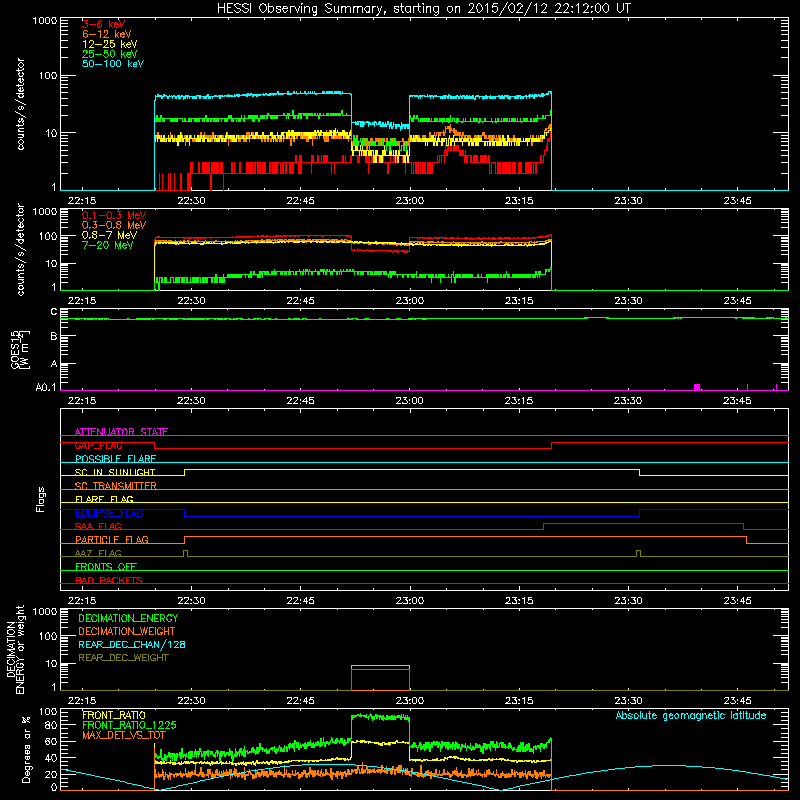Select the "DECIMATION_ENERGY" legend label
The width and height of the screenshot is (800, 800).
click(x=128, y=618)
